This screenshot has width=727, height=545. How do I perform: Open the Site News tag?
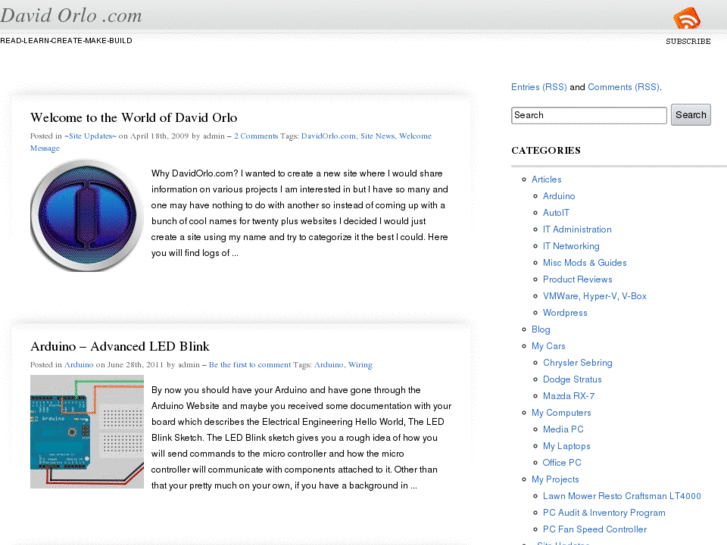(x=377, y=136)
